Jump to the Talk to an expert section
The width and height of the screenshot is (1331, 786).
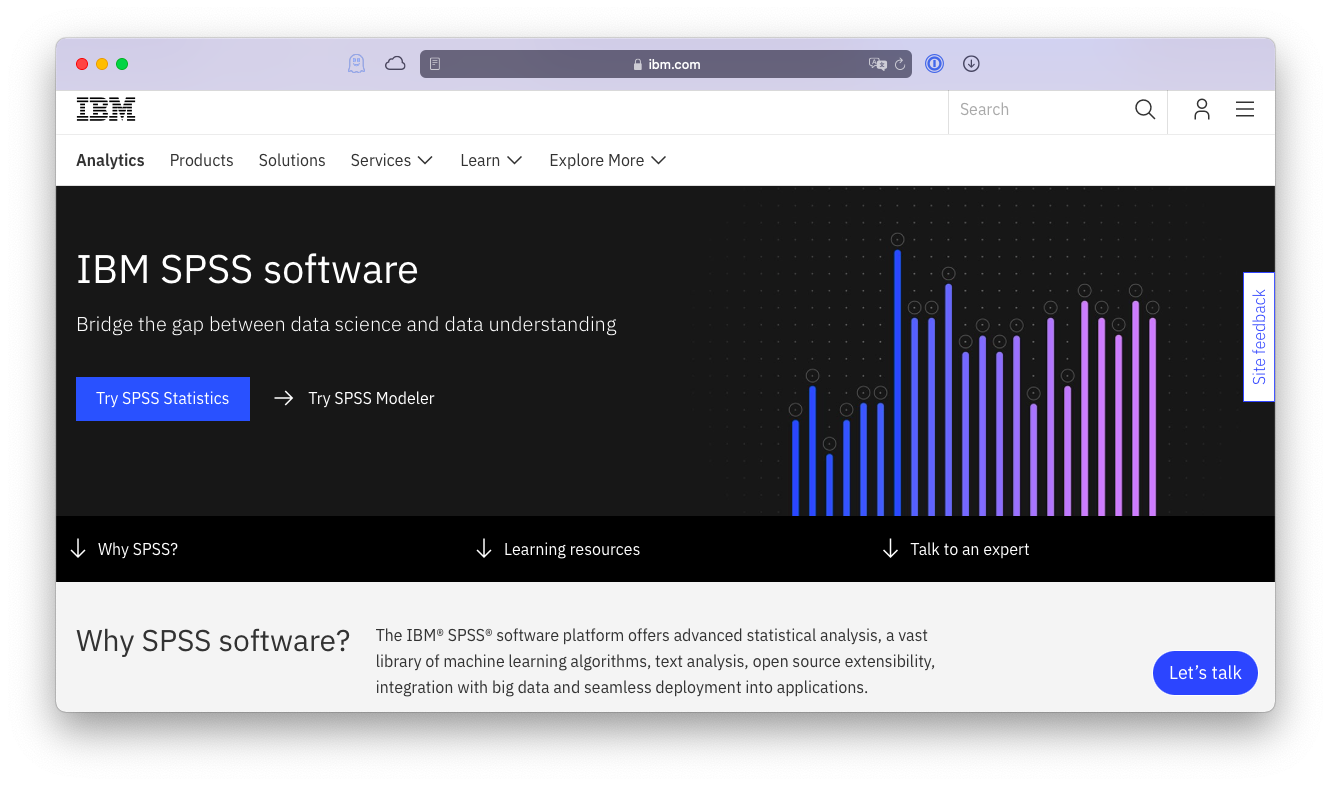point(956,549)
